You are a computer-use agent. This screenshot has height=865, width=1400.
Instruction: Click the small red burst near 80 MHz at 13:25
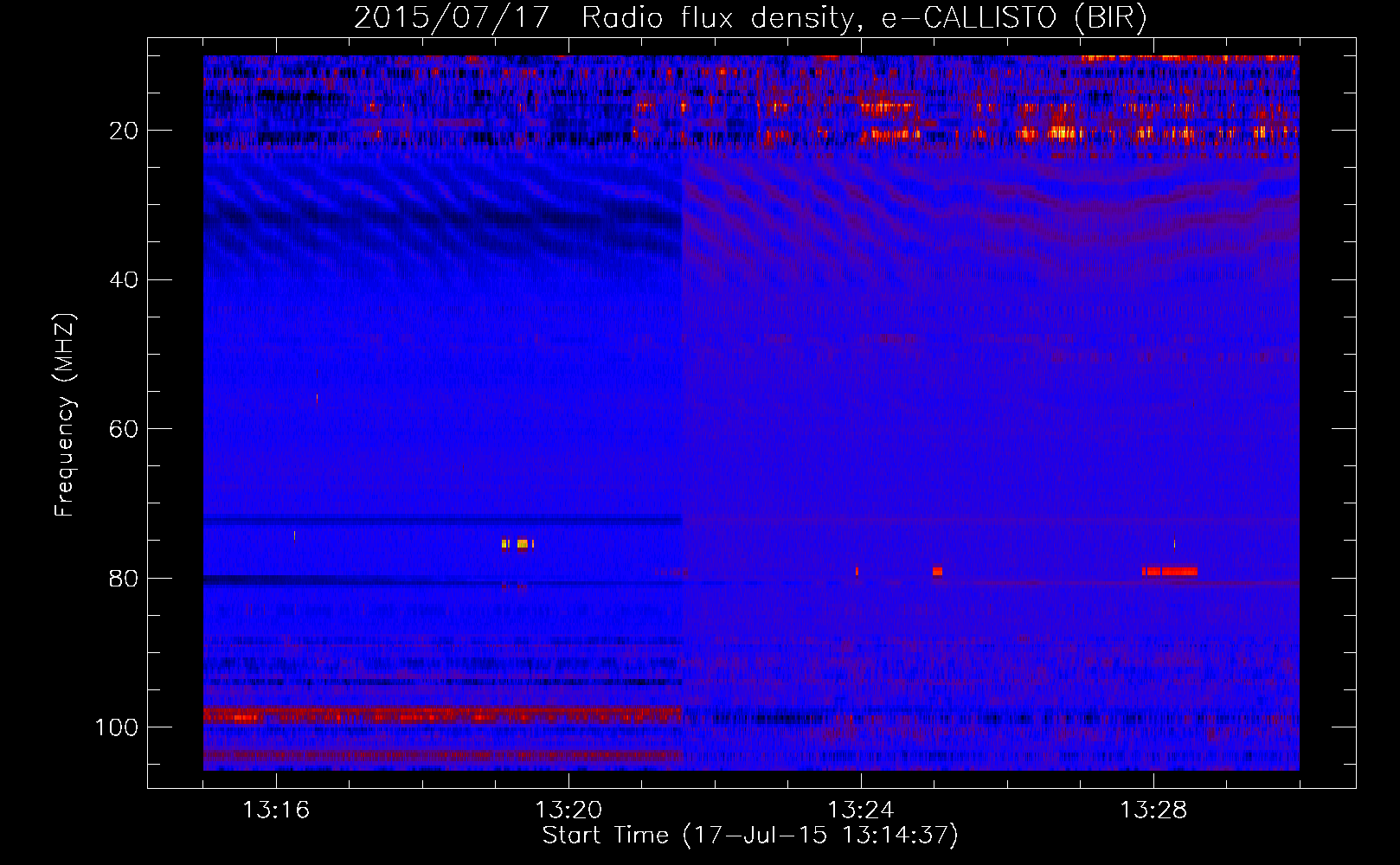point(937,572)
